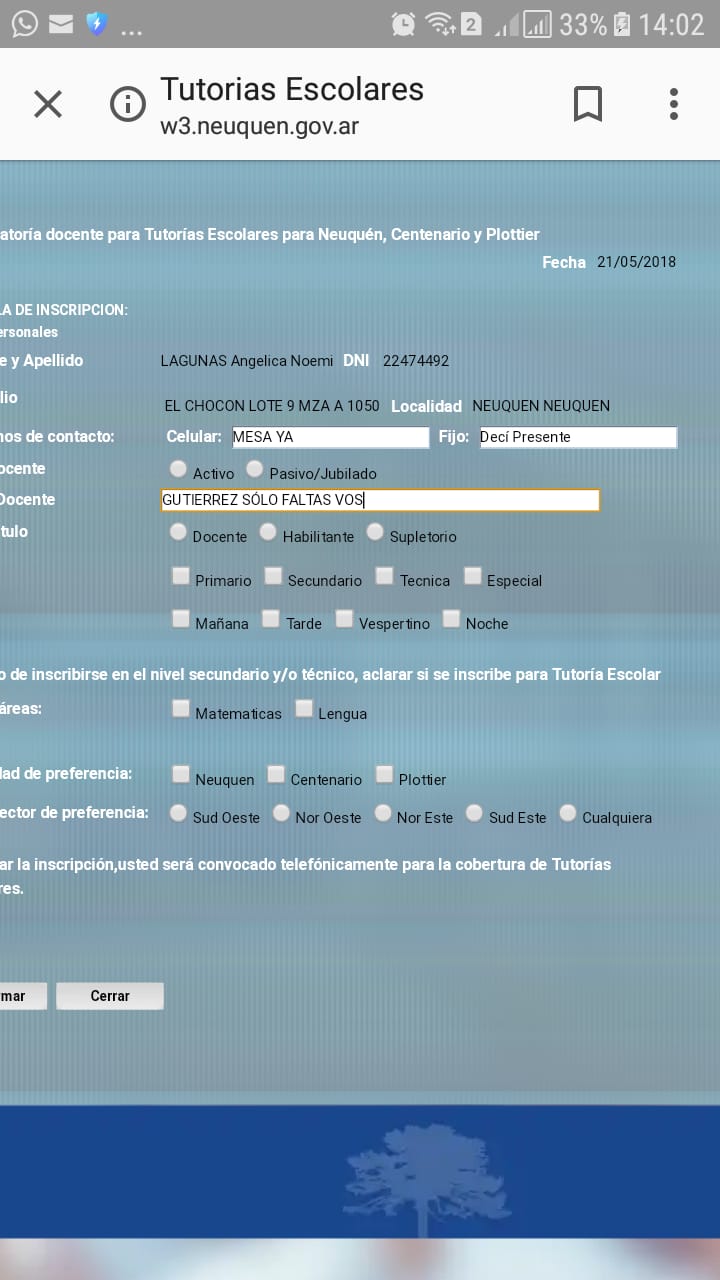This screenshot has width=720, height=1280.
Task: Click into the Celular input field
Action: click(329, 437)
